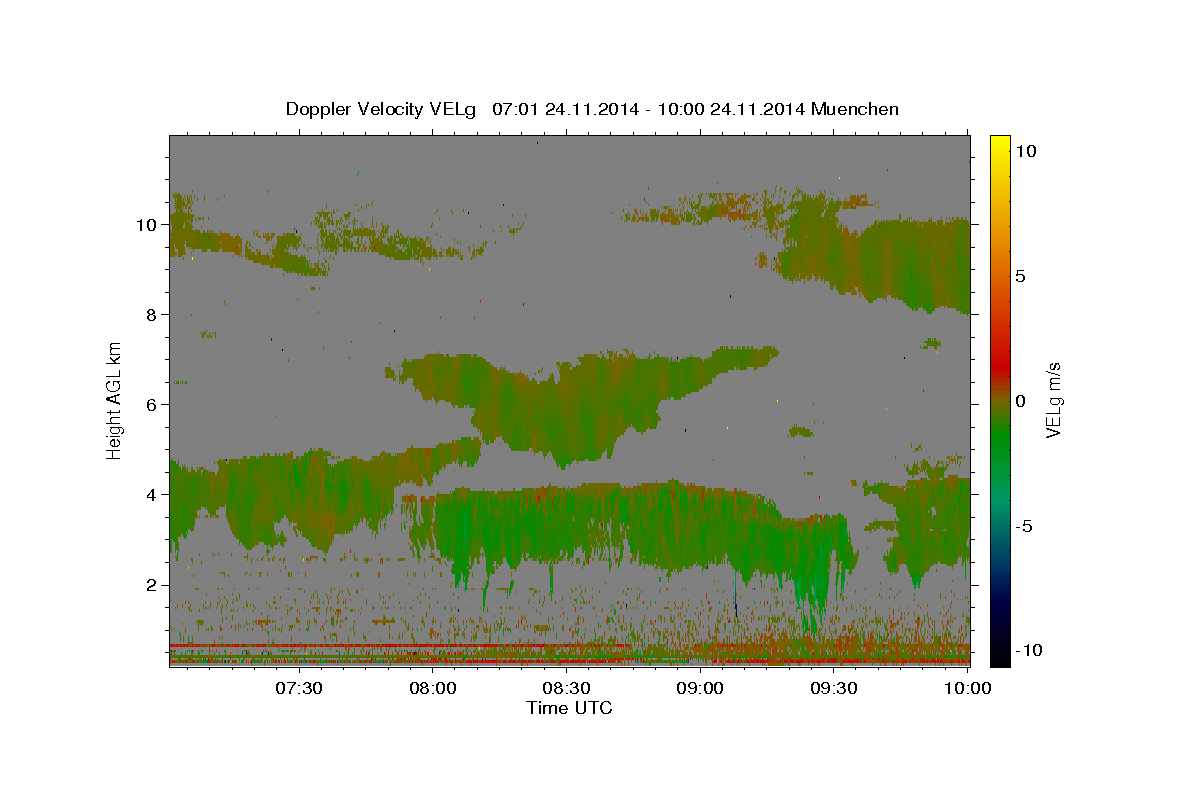The image size is (1200, 800).
Task: Click the velocity color bar scale
Action: 1000,400
